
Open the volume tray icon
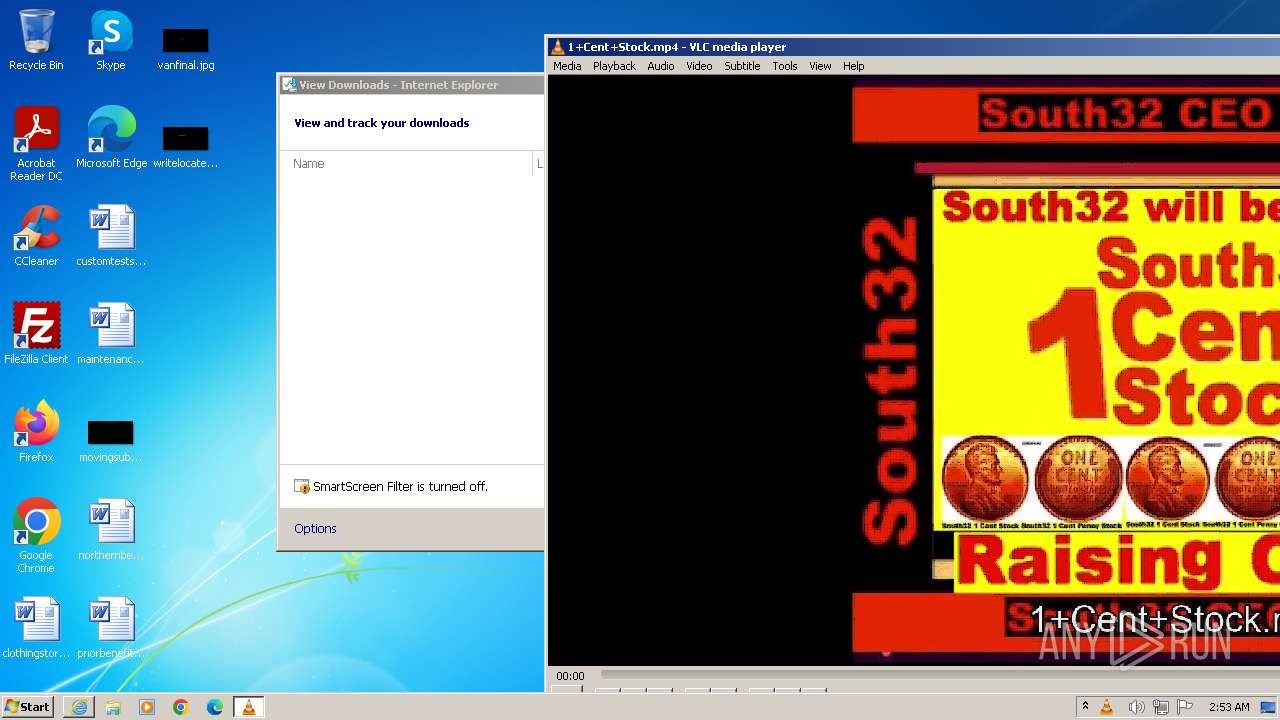pos(1136,707)
